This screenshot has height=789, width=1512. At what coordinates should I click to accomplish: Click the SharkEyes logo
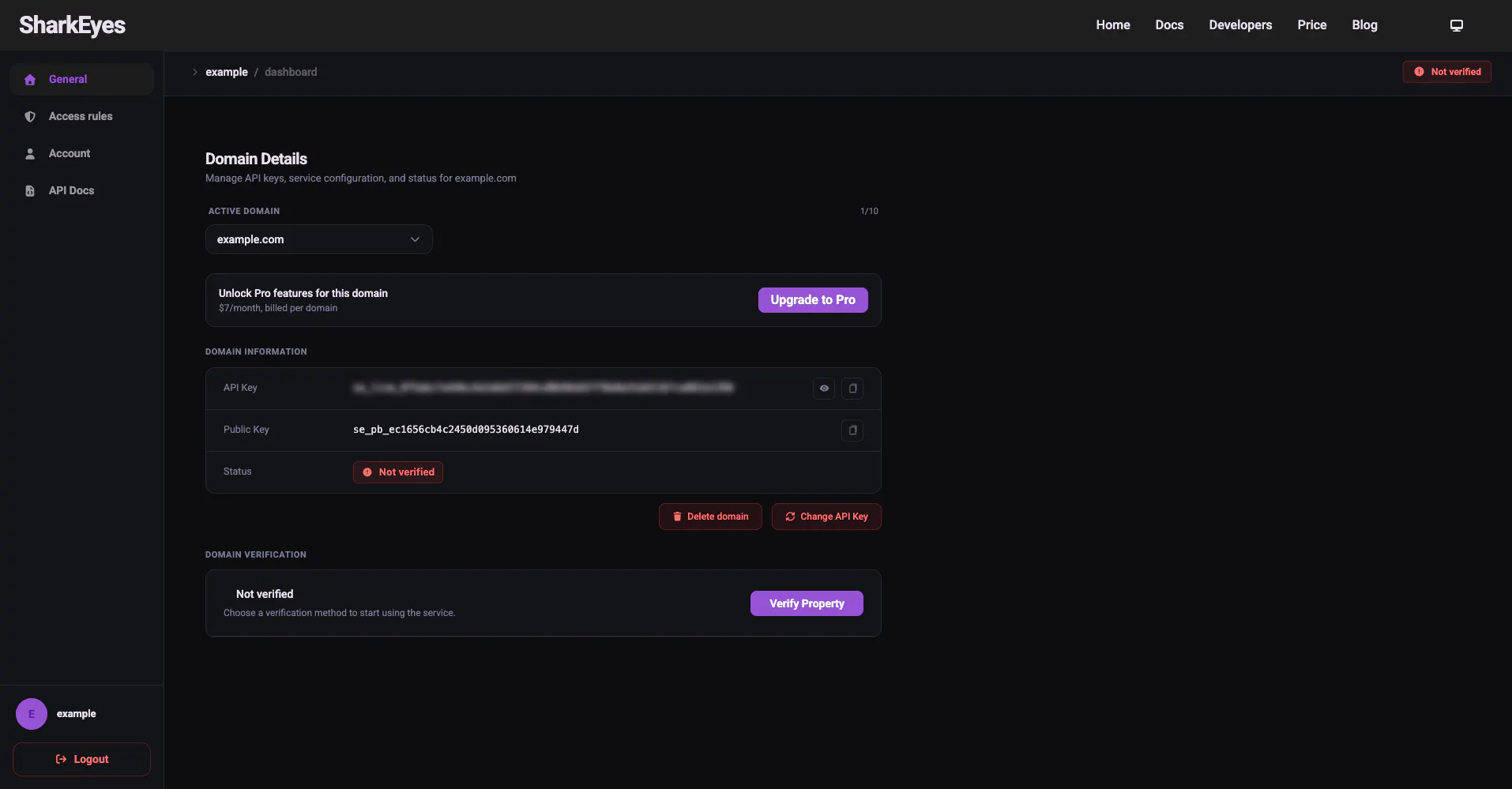[x=72, y=25]
